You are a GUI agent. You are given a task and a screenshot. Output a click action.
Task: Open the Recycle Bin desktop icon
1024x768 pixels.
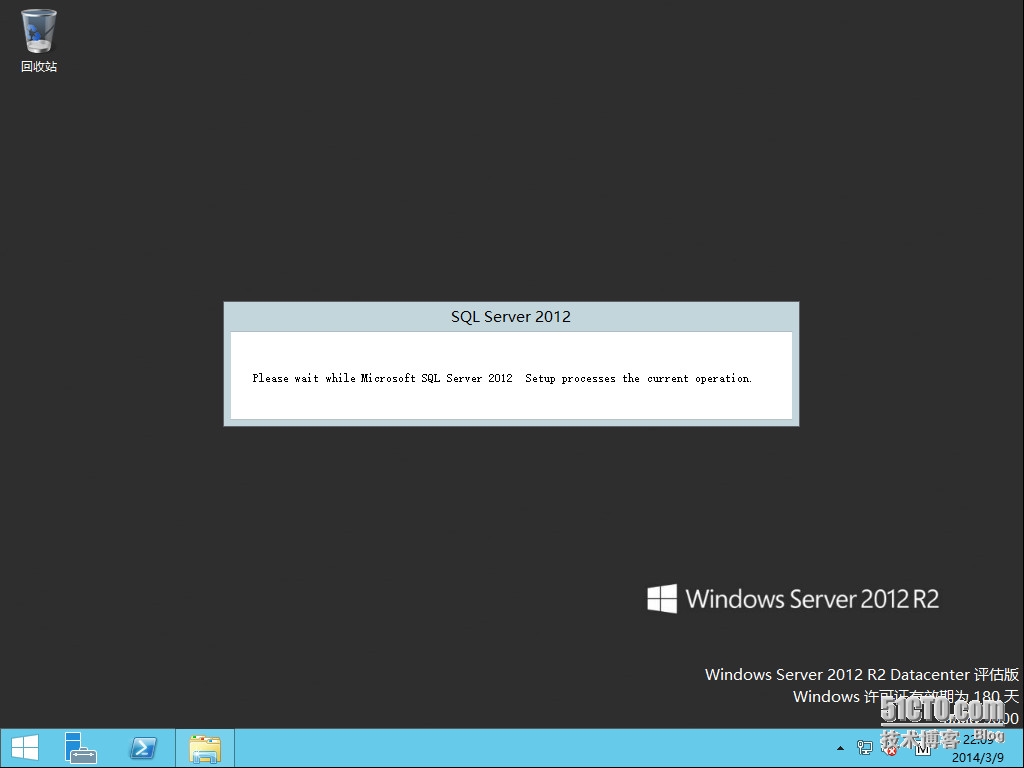(39, 40)
